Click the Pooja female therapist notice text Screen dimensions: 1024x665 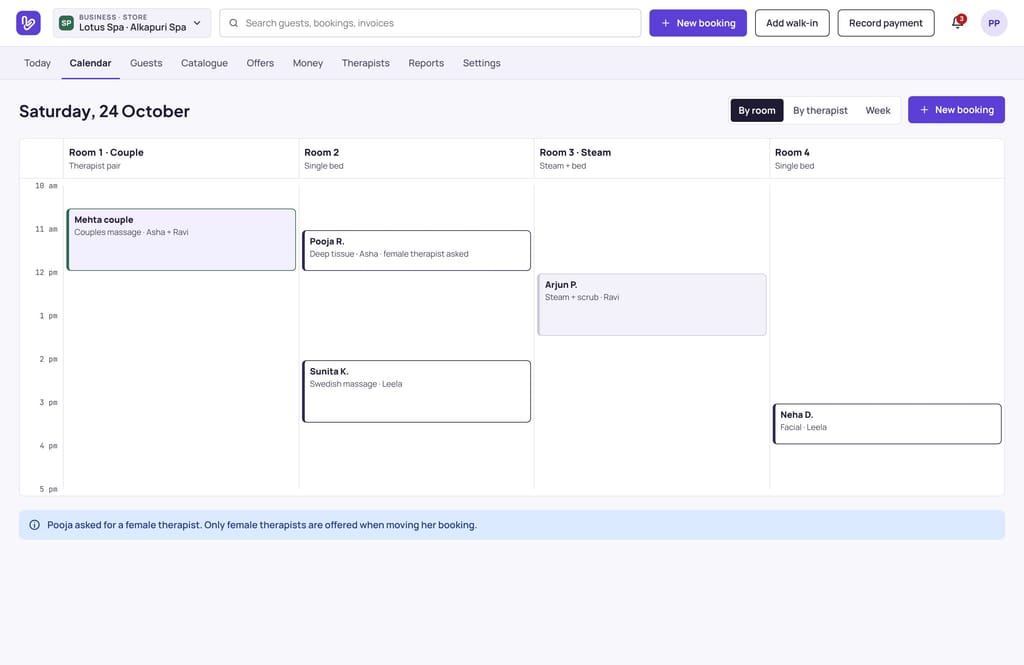pos(262,525)
